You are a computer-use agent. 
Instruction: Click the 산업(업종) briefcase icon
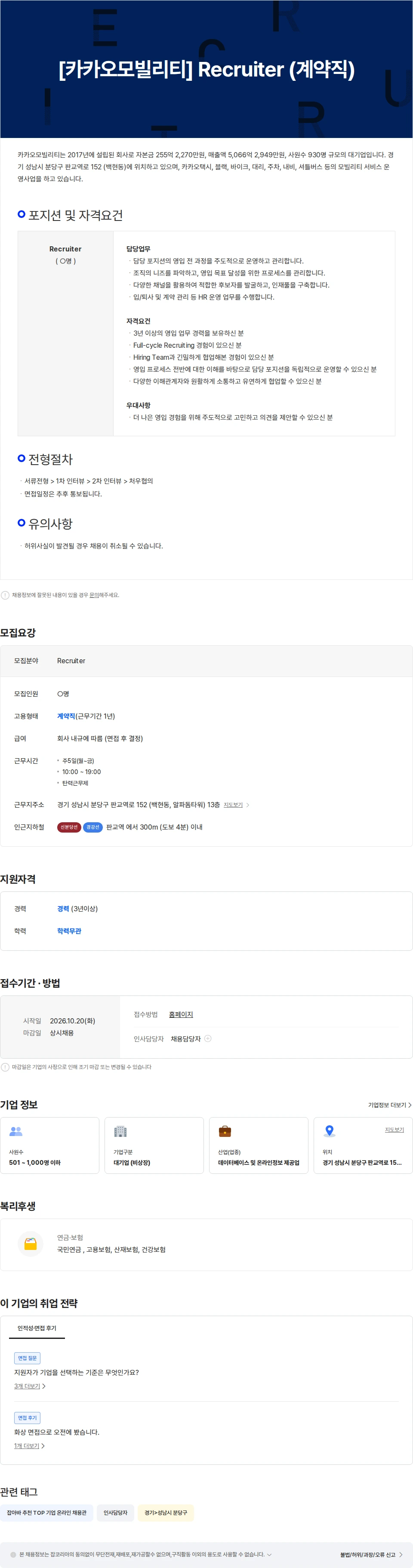click(225, 1131)
